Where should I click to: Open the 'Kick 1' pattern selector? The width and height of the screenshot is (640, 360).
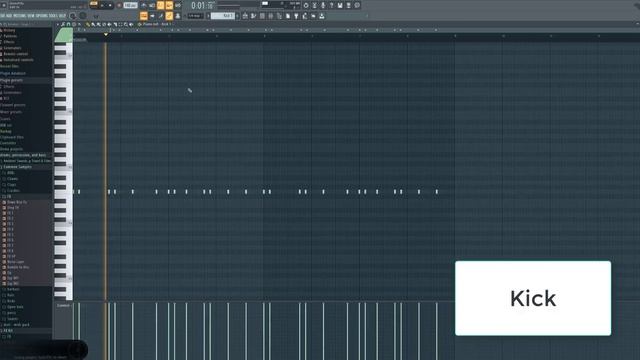(x=223, y=16)
